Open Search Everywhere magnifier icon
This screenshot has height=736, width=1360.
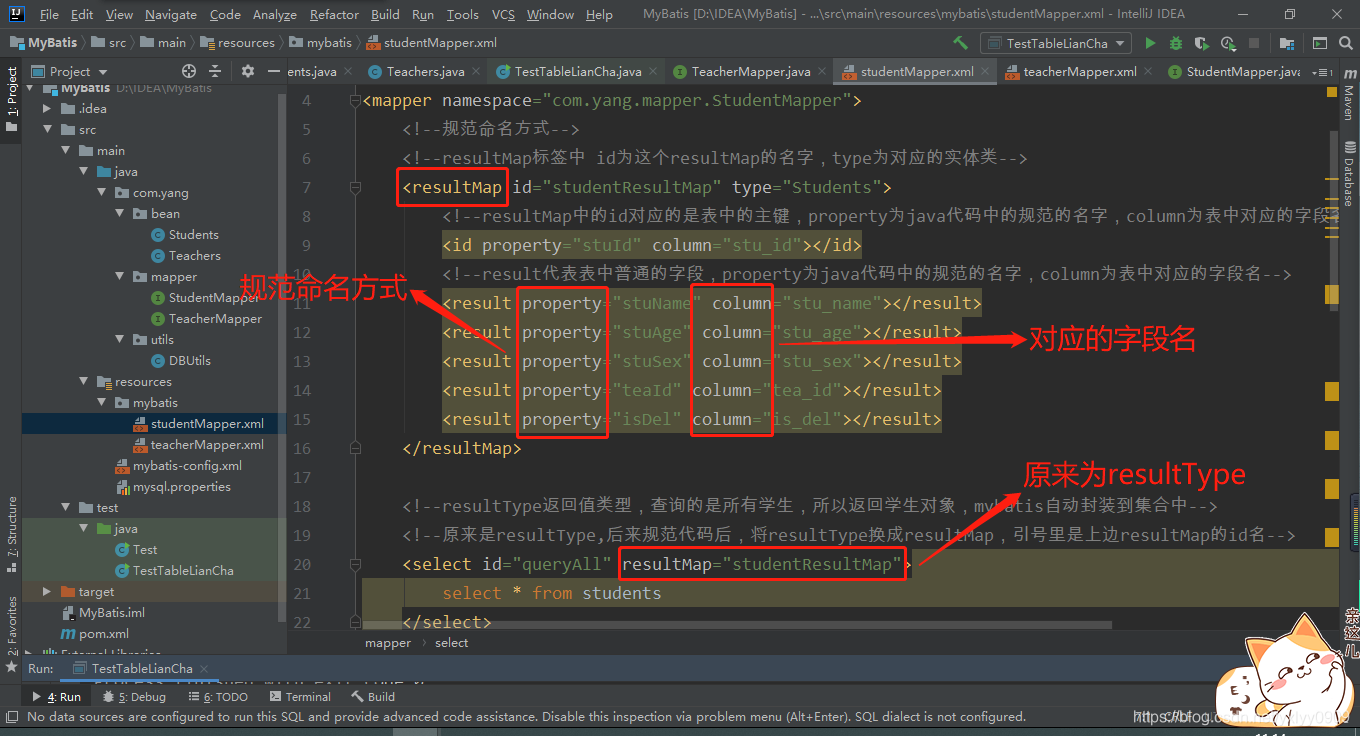click(x=1346, y=43)
